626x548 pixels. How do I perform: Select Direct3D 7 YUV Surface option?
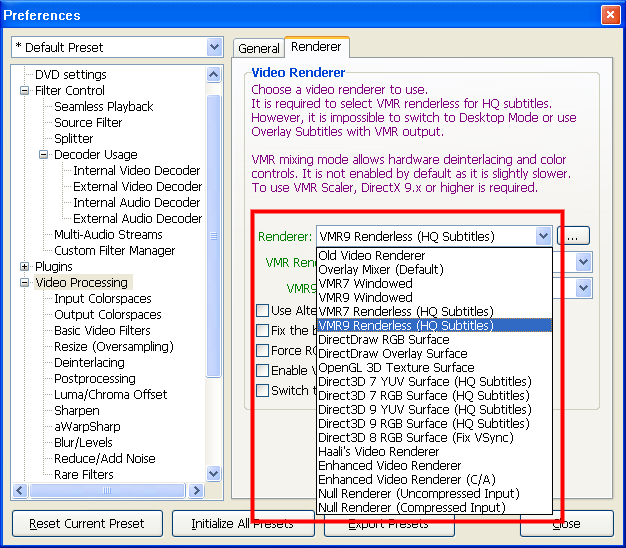point(434,382)
